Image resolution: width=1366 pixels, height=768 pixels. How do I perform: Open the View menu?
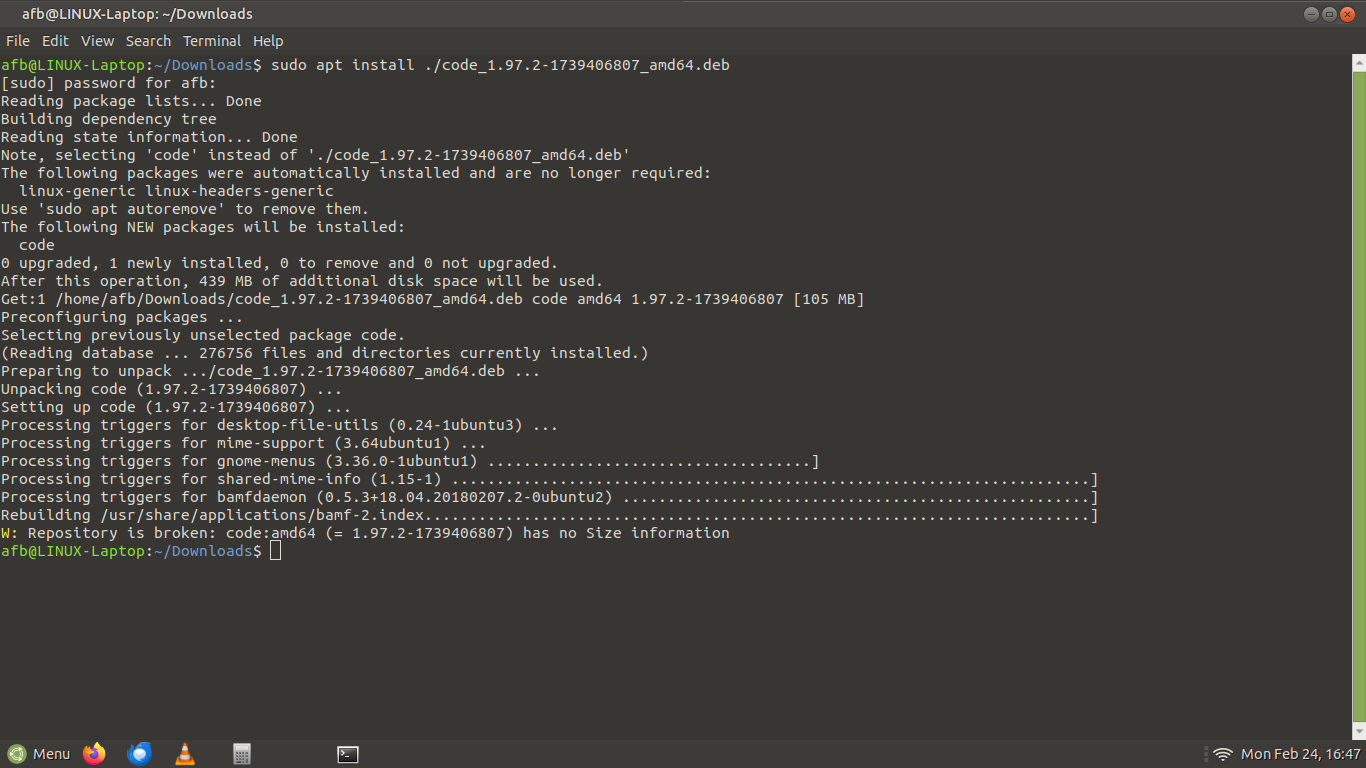97,41
